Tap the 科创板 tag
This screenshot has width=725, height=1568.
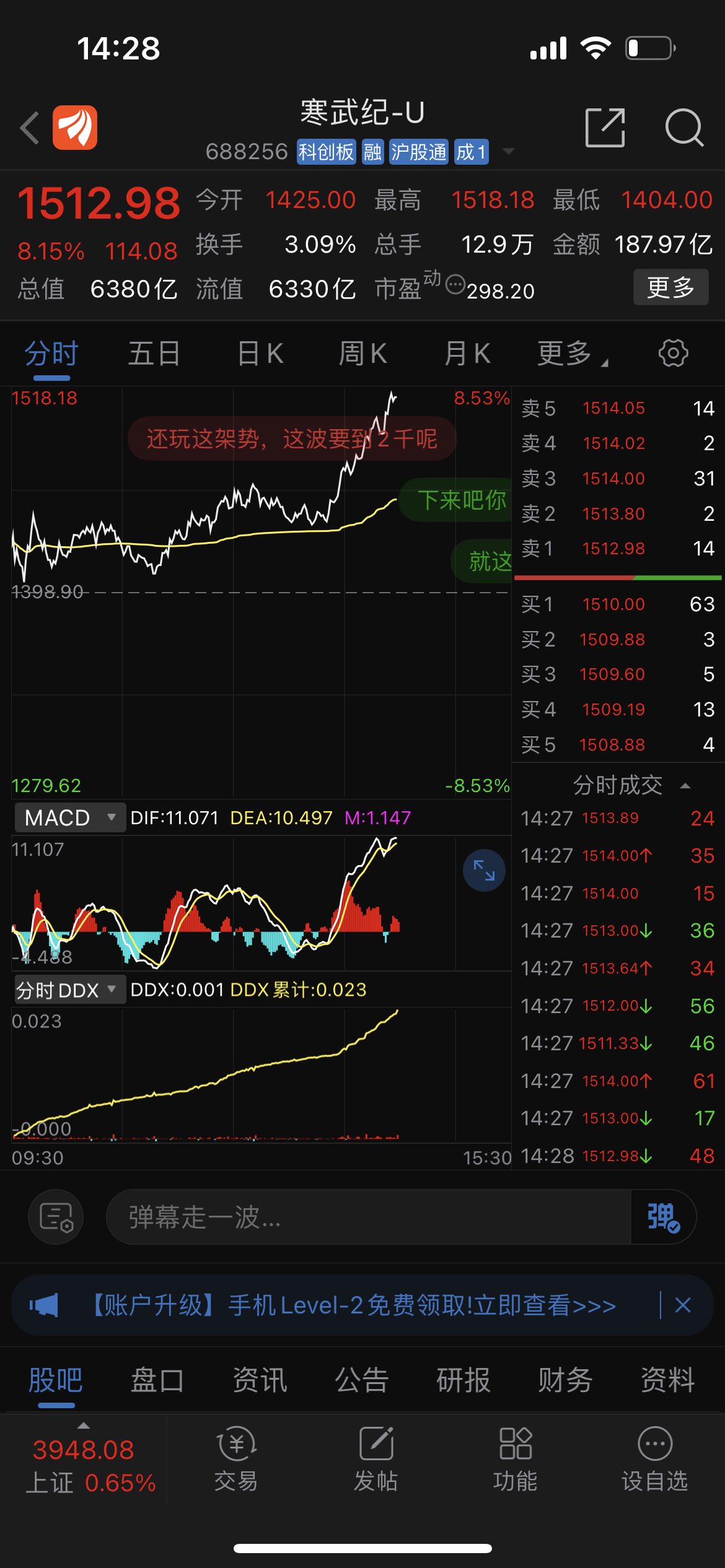point(326,152)
